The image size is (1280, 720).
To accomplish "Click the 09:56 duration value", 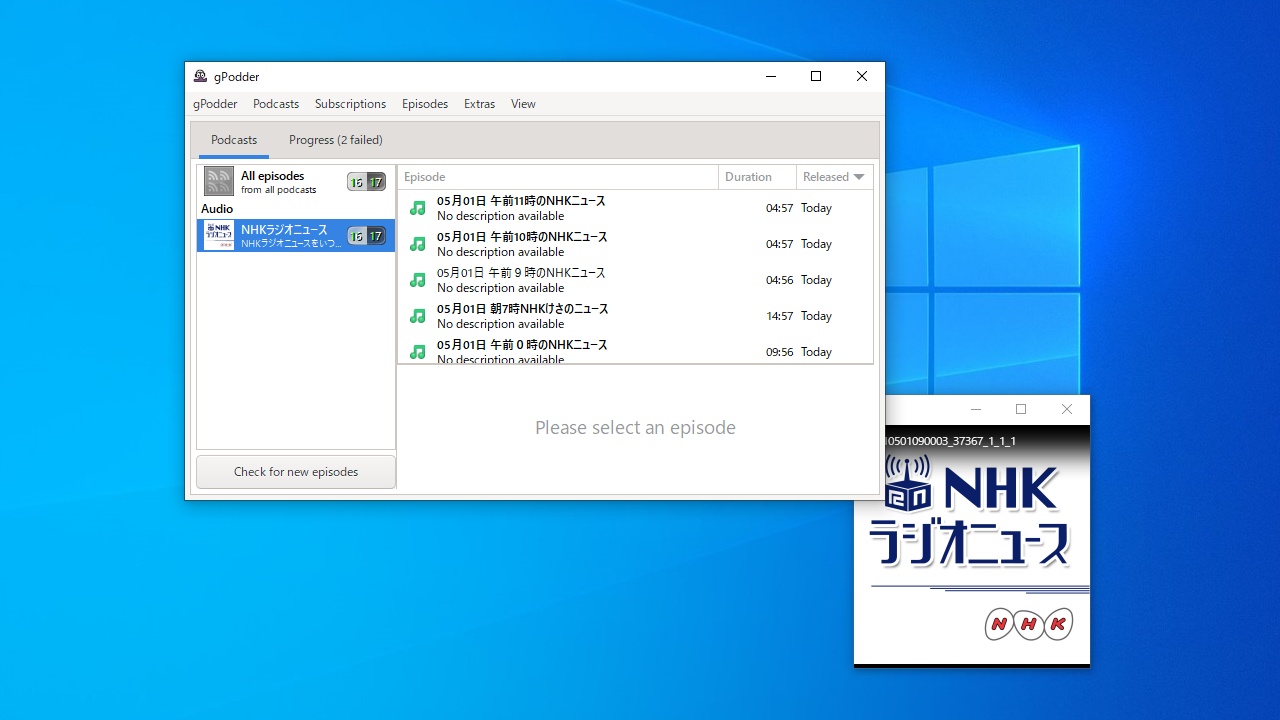I will (x=779, y=352).
